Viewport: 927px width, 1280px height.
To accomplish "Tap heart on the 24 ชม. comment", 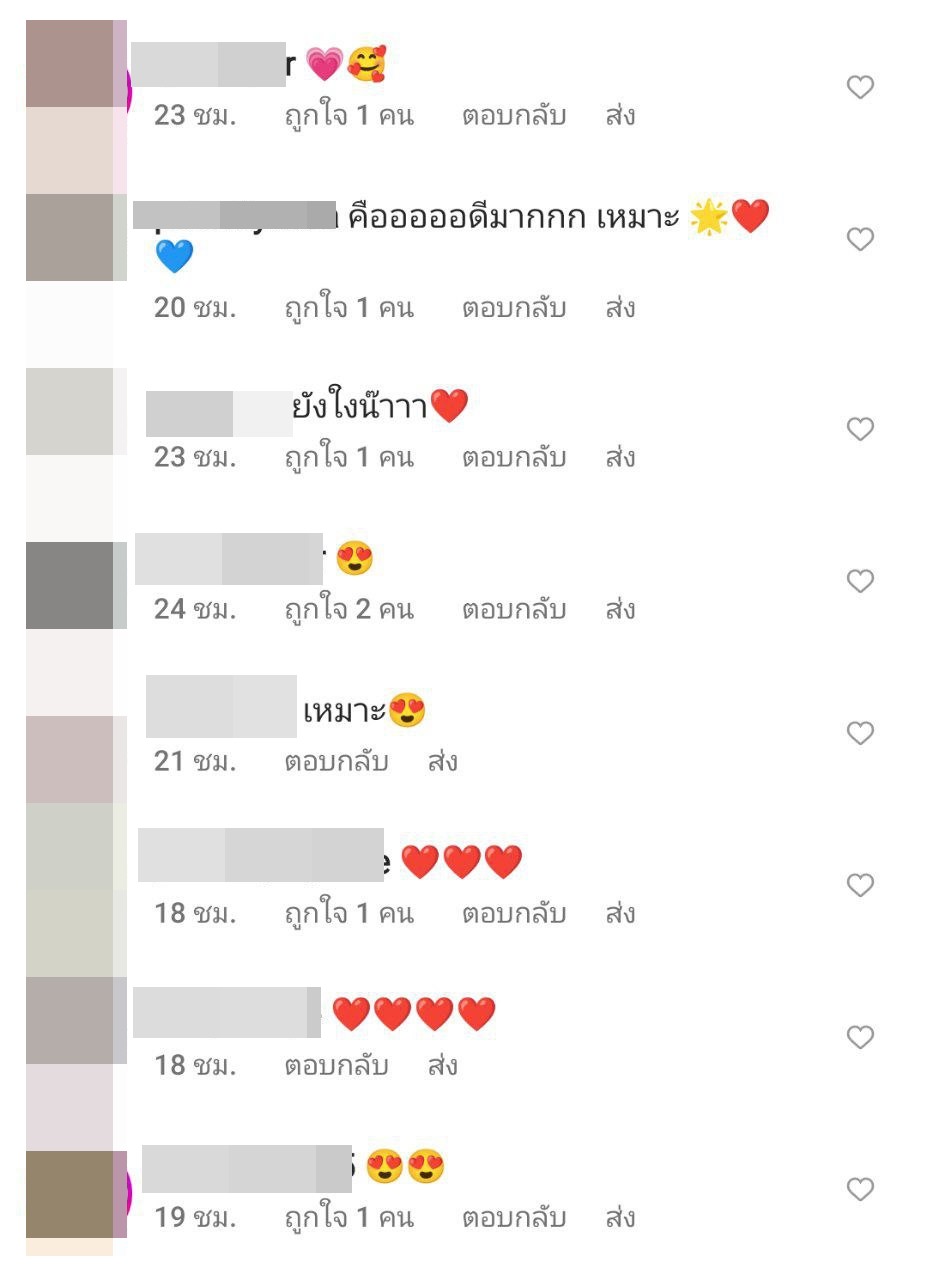I will tap(860, 581).
